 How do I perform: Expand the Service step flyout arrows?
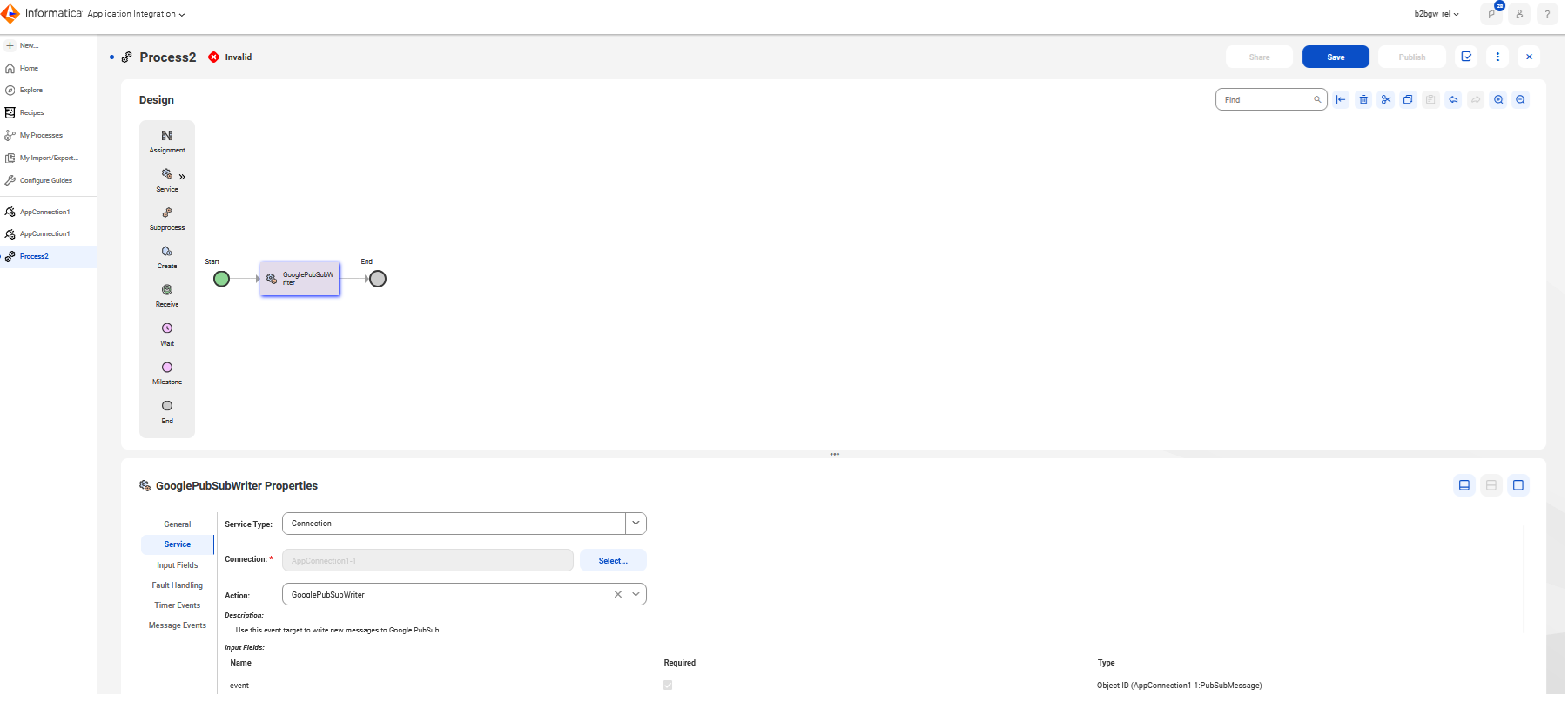(x=182, y=177)
